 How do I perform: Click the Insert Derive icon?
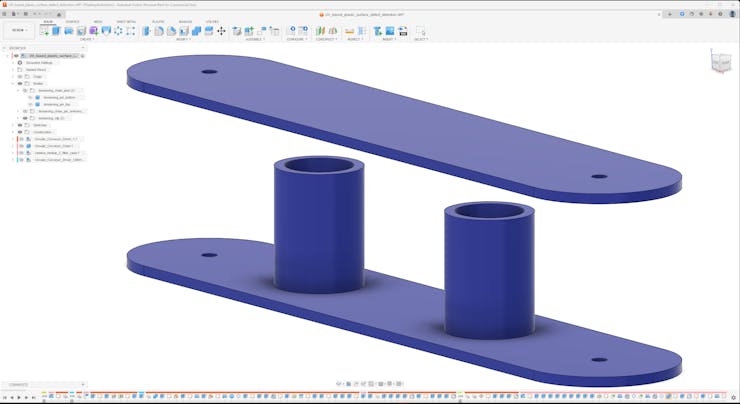378,31
